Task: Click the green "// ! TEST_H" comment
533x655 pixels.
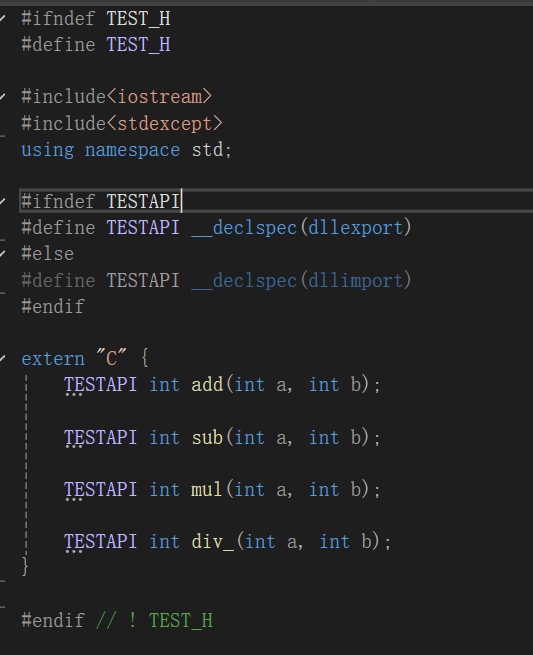Action: (x=154, y=620)
